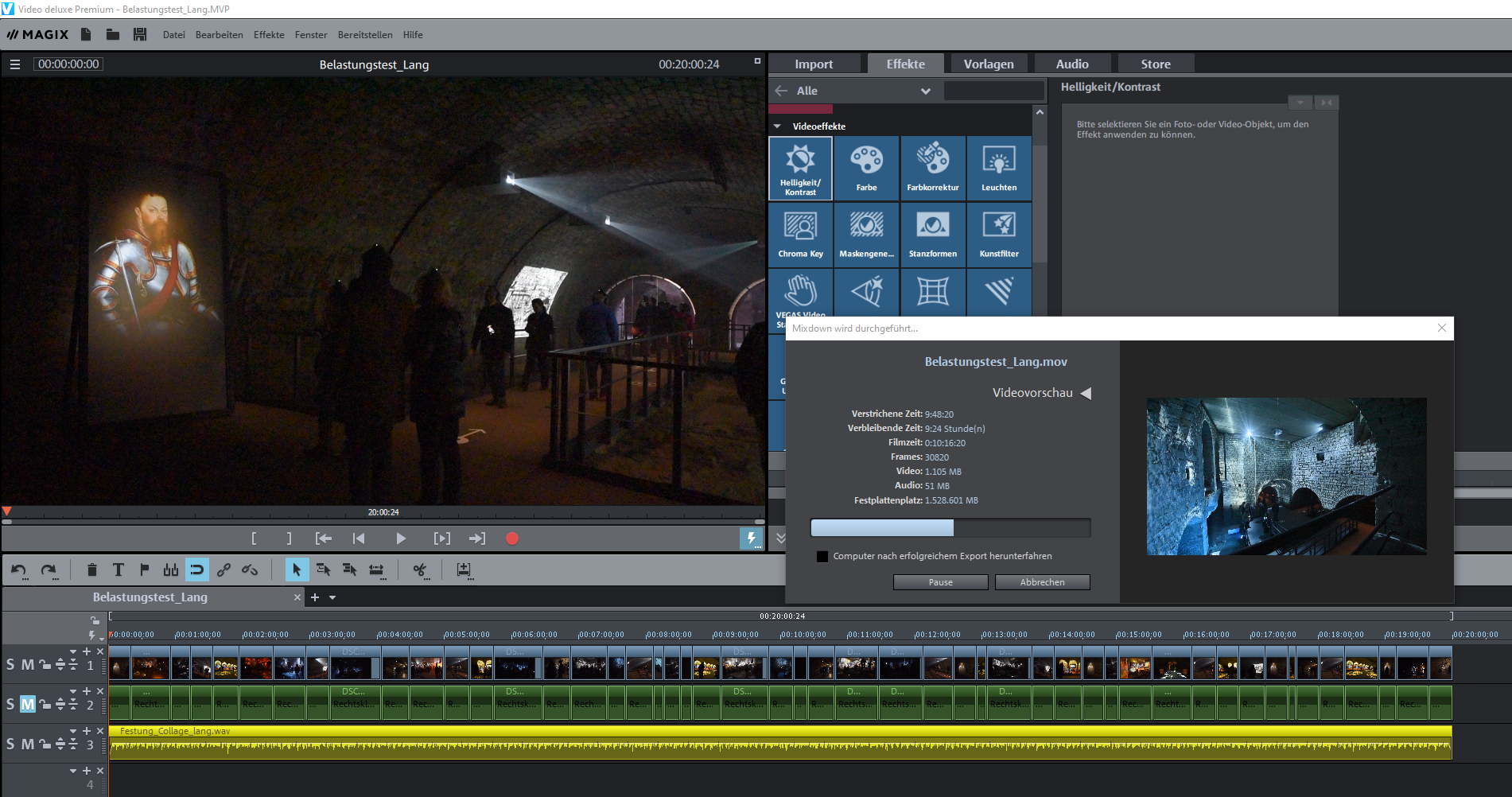Click the title editor T tool

point(119,570)
